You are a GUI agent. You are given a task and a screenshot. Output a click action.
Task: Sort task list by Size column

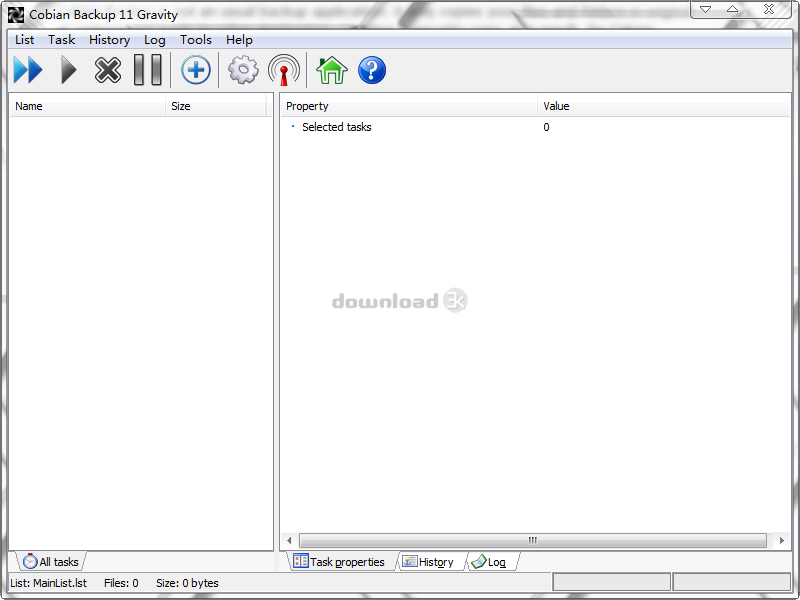pos(215,106)
